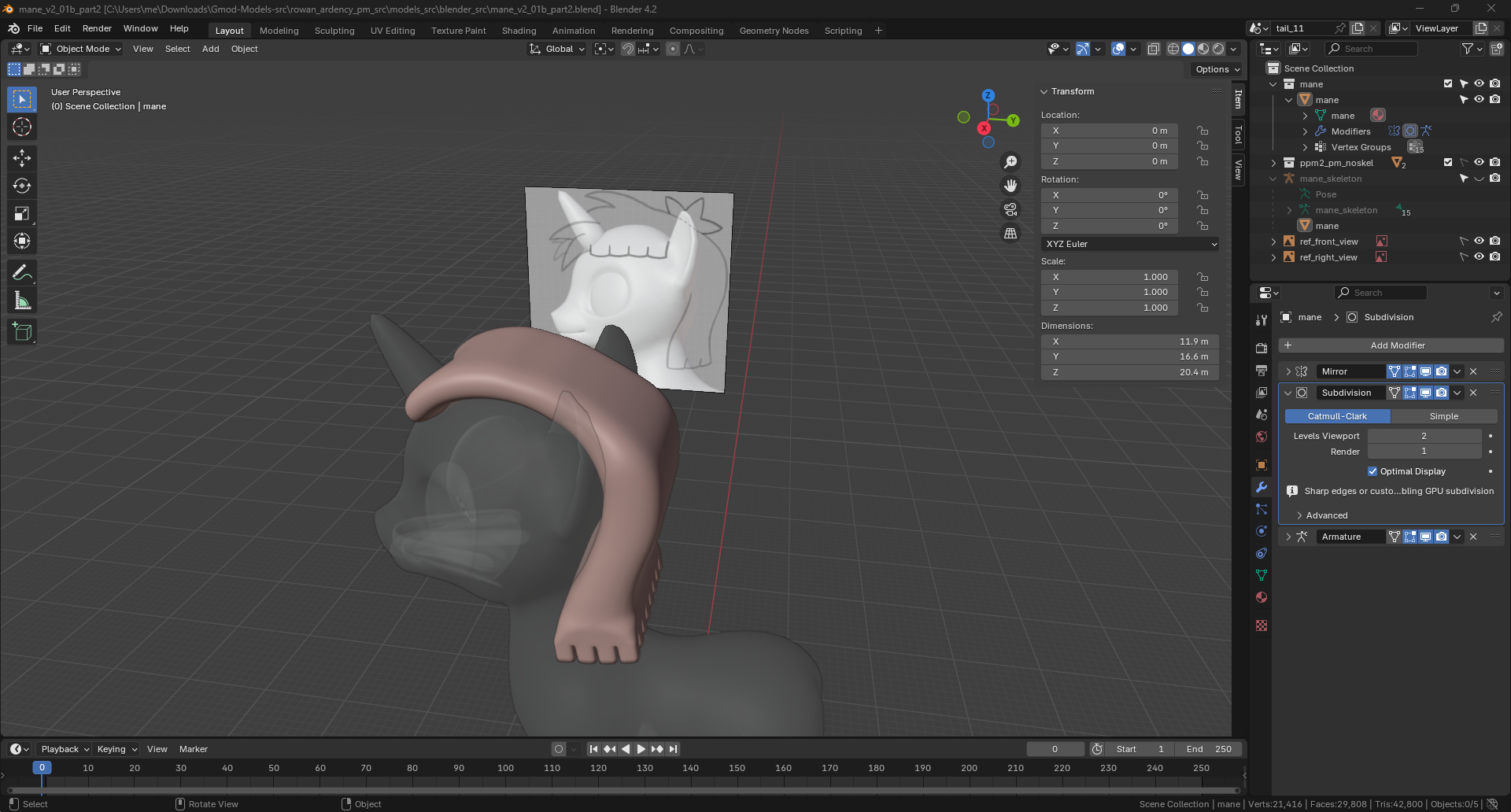1511x812 pixels.
Task: Open the Scene properties tab icon
Action: coord(1262,414)
